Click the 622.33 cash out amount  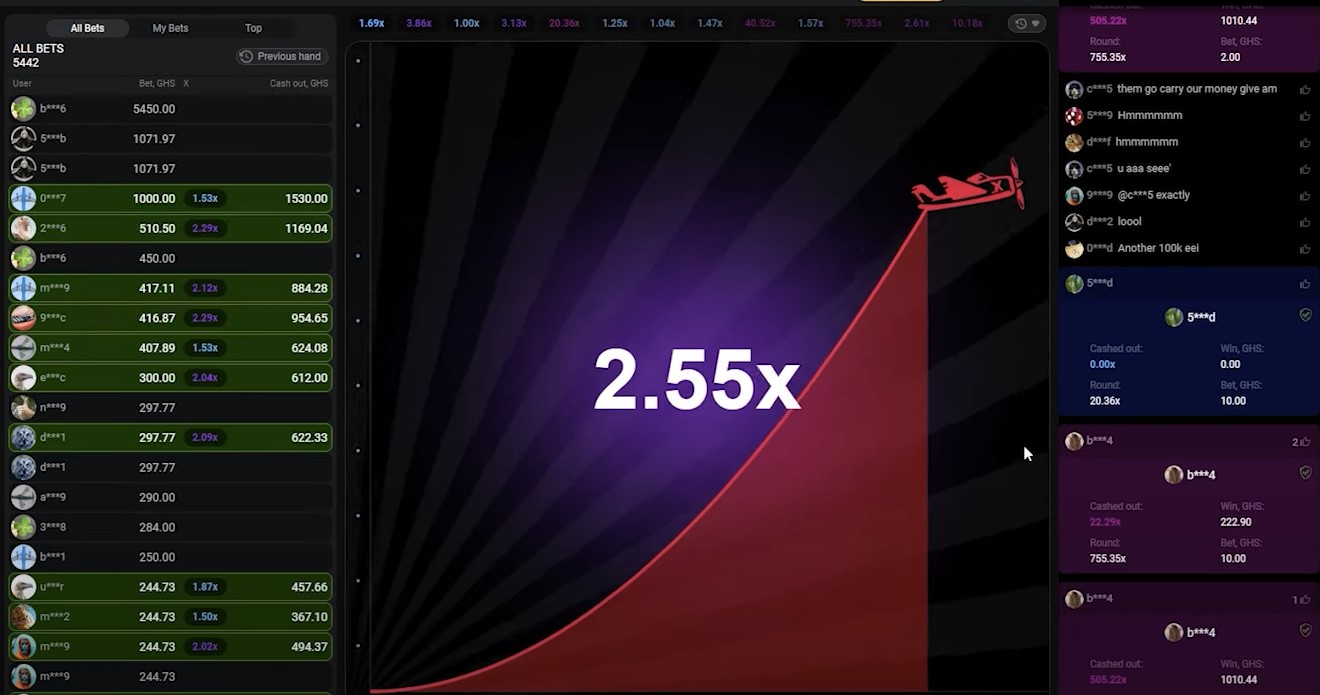point(309,438)
